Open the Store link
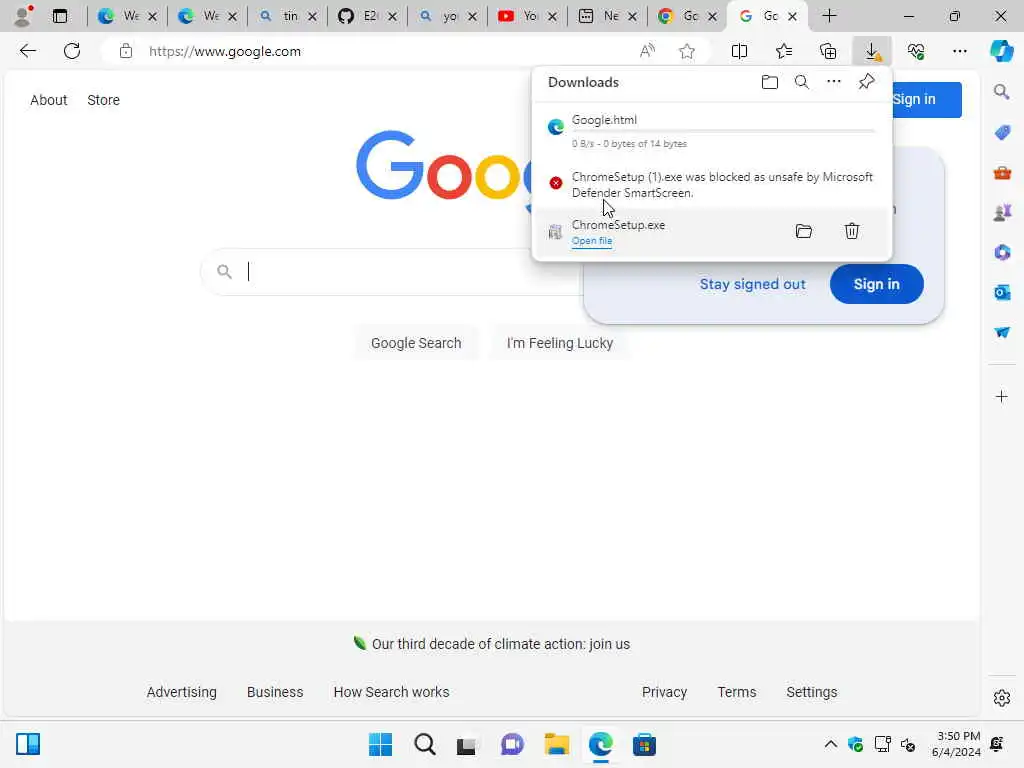The height and width of the screenshot is (768, 1024). [x=103, y=100]
